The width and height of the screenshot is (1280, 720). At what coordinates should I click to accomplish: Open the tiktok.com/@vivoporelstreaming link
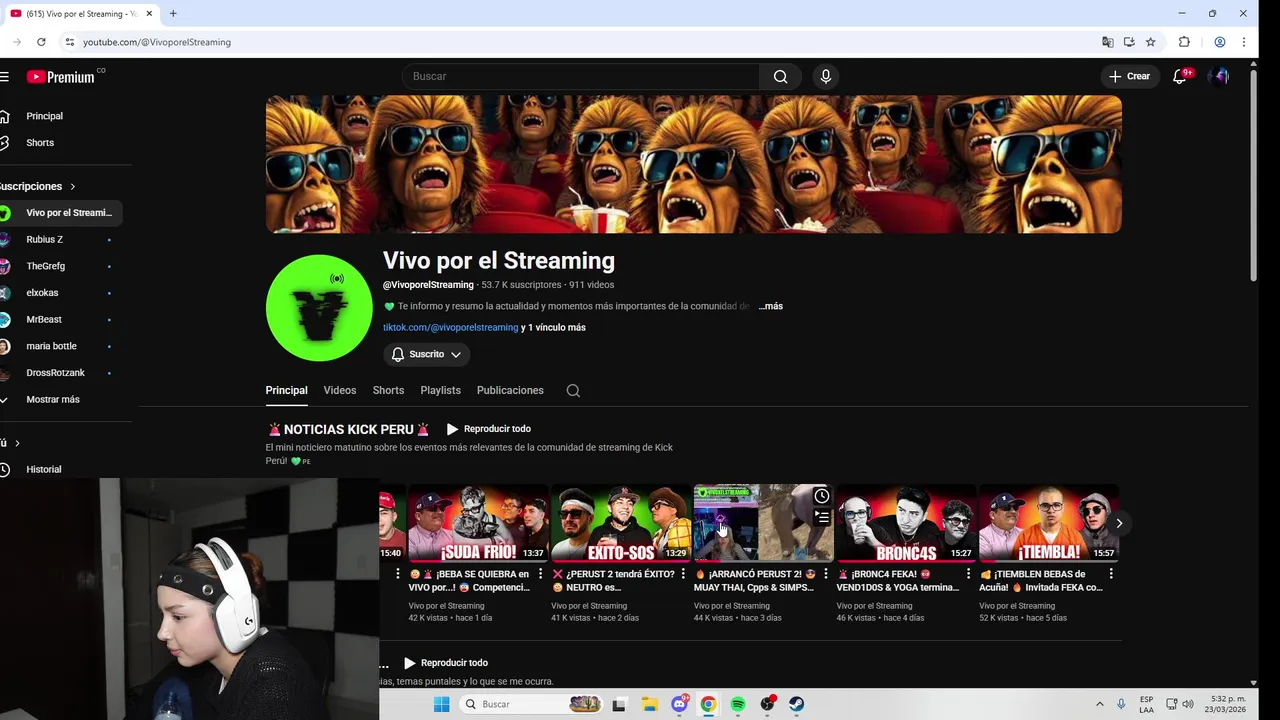[x=450, y=327]
